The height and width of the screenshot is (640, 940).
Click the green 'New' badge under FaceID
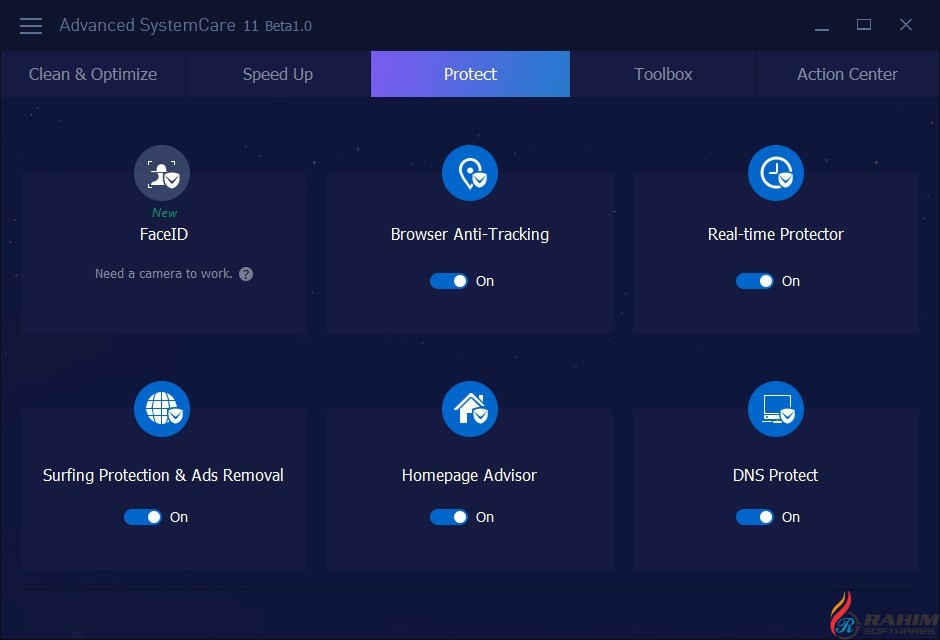[x=164, y=213]
